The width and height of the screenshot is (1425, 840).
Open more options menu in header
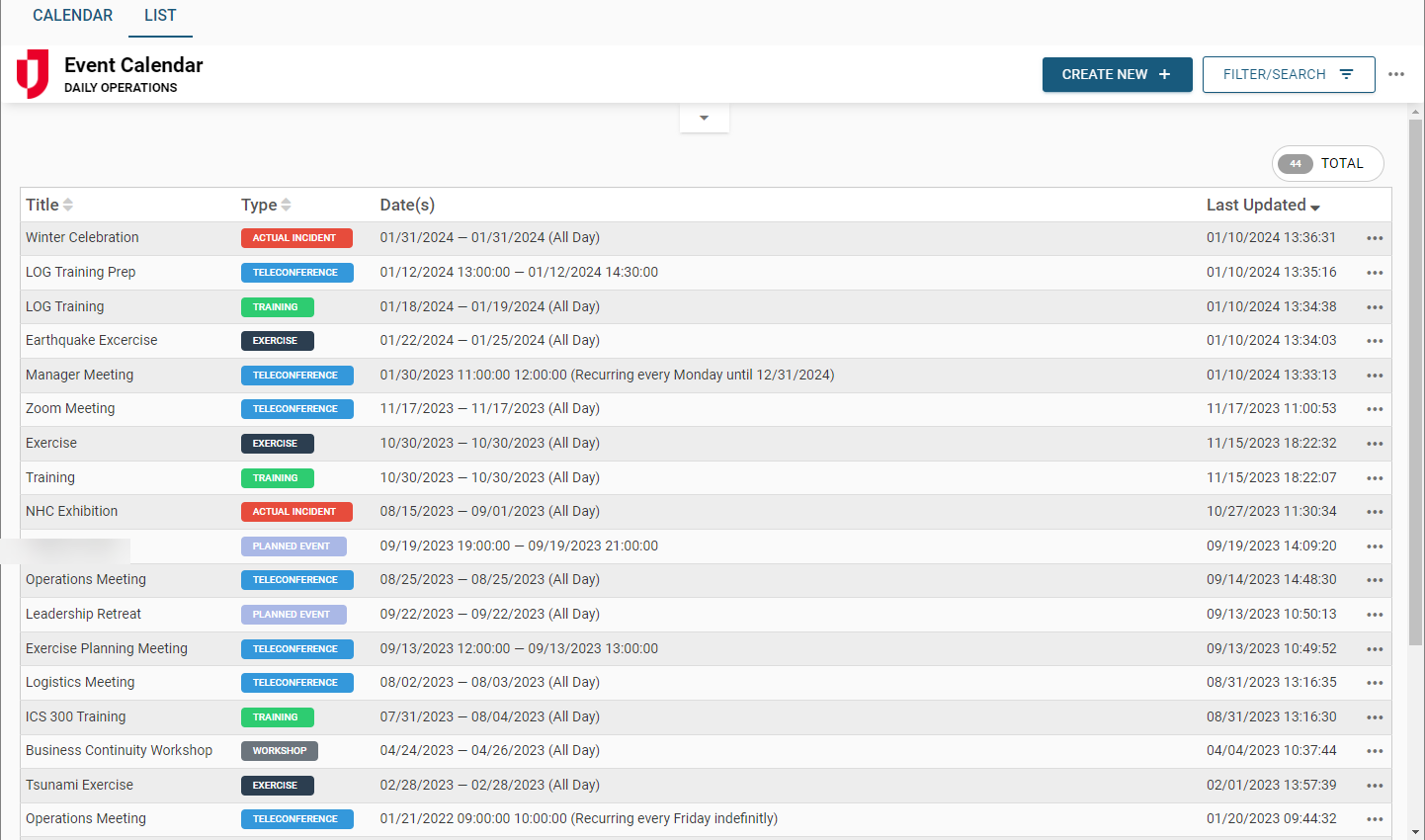pyautogui.click(x=1395, y=74)
